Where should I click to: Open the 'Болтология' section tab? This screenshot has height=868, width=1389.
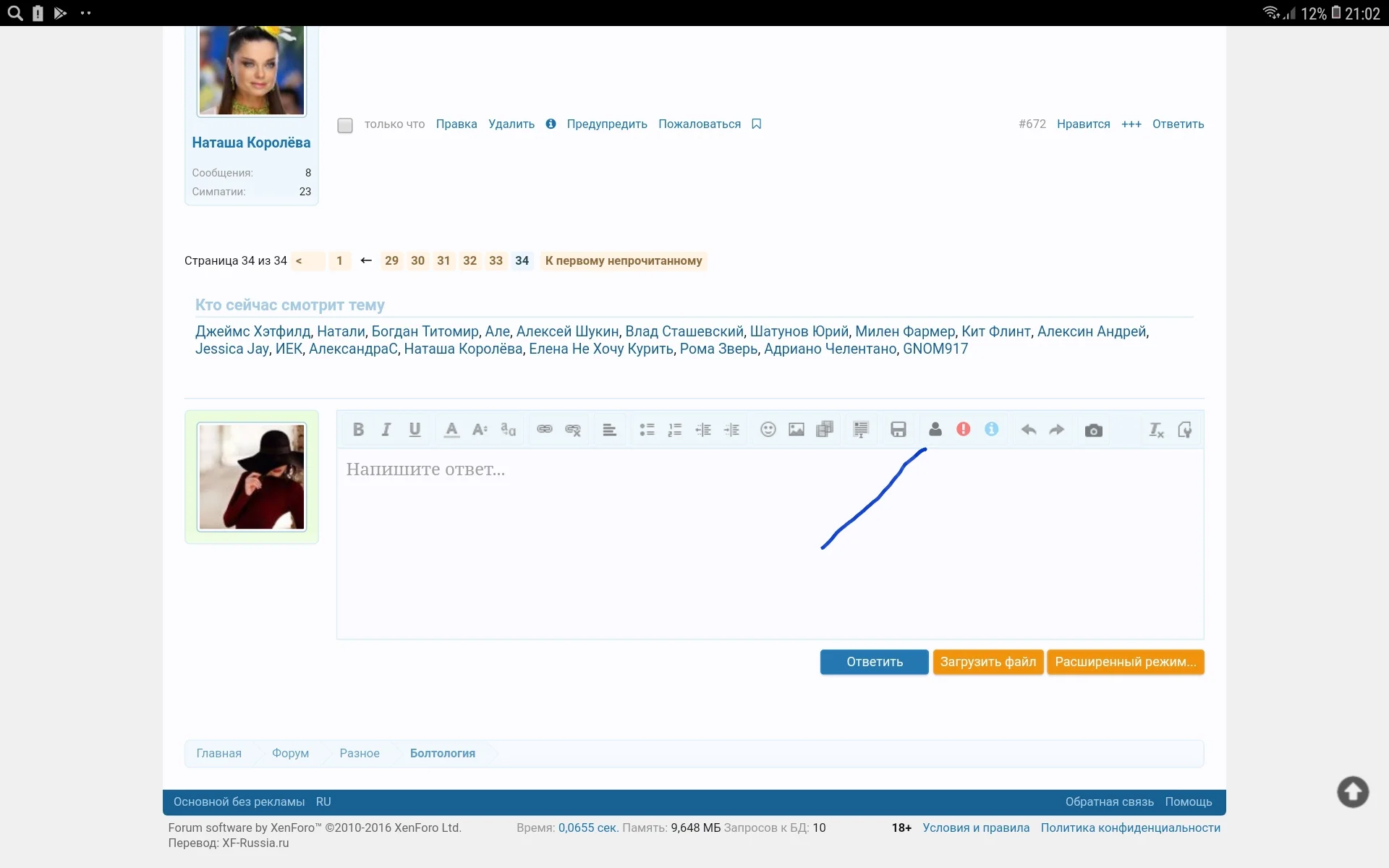(x=443, y=753)
